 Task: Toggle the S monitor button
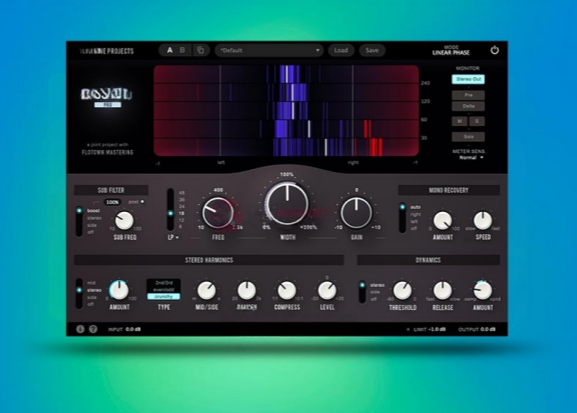(477, 121)
